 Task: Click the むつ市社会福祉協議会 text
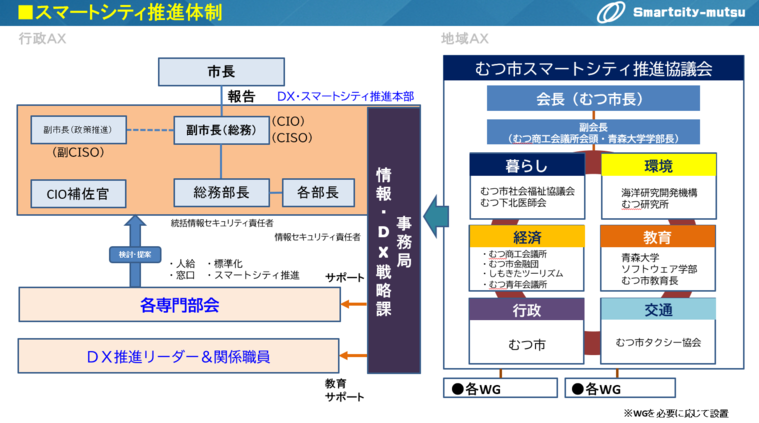[x=528, y=192]
